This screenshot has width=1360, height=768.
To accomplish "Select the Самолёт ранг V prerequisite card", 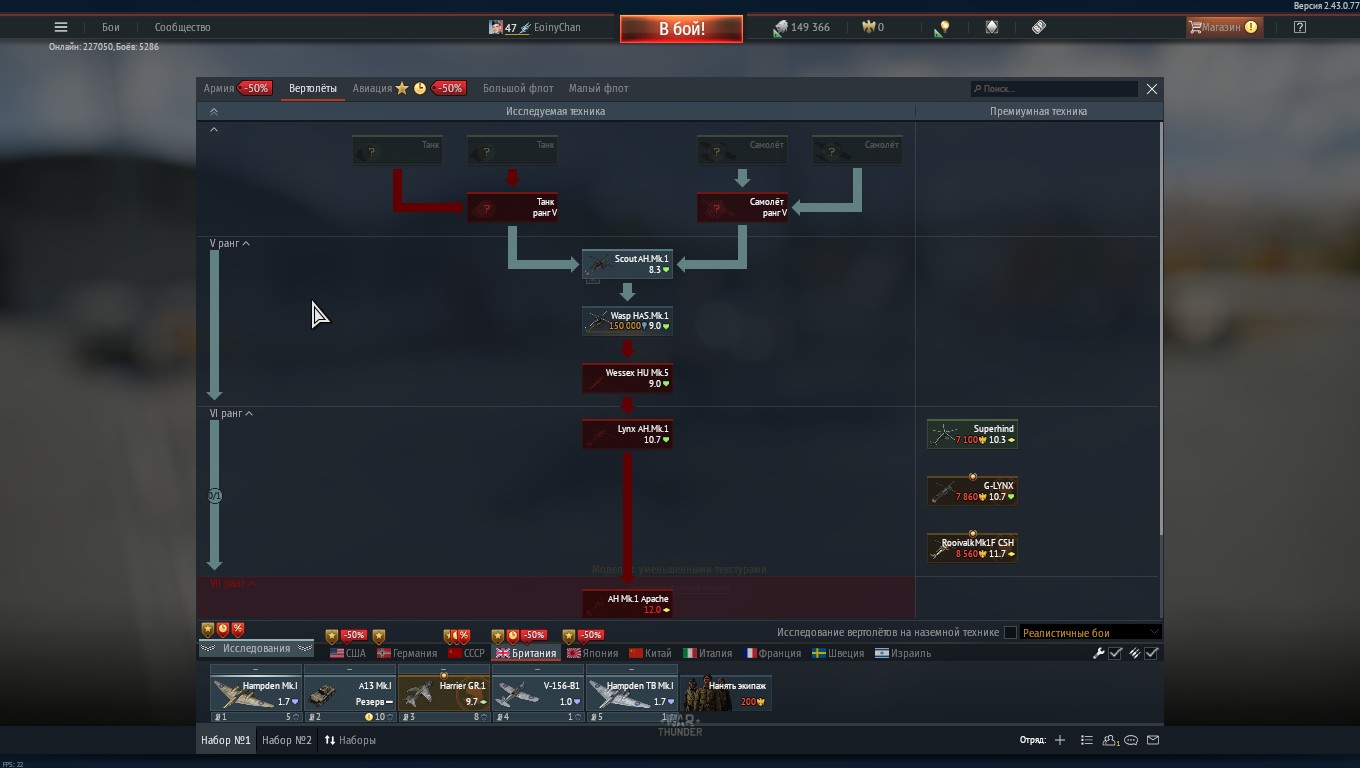I will click(742, 208).
